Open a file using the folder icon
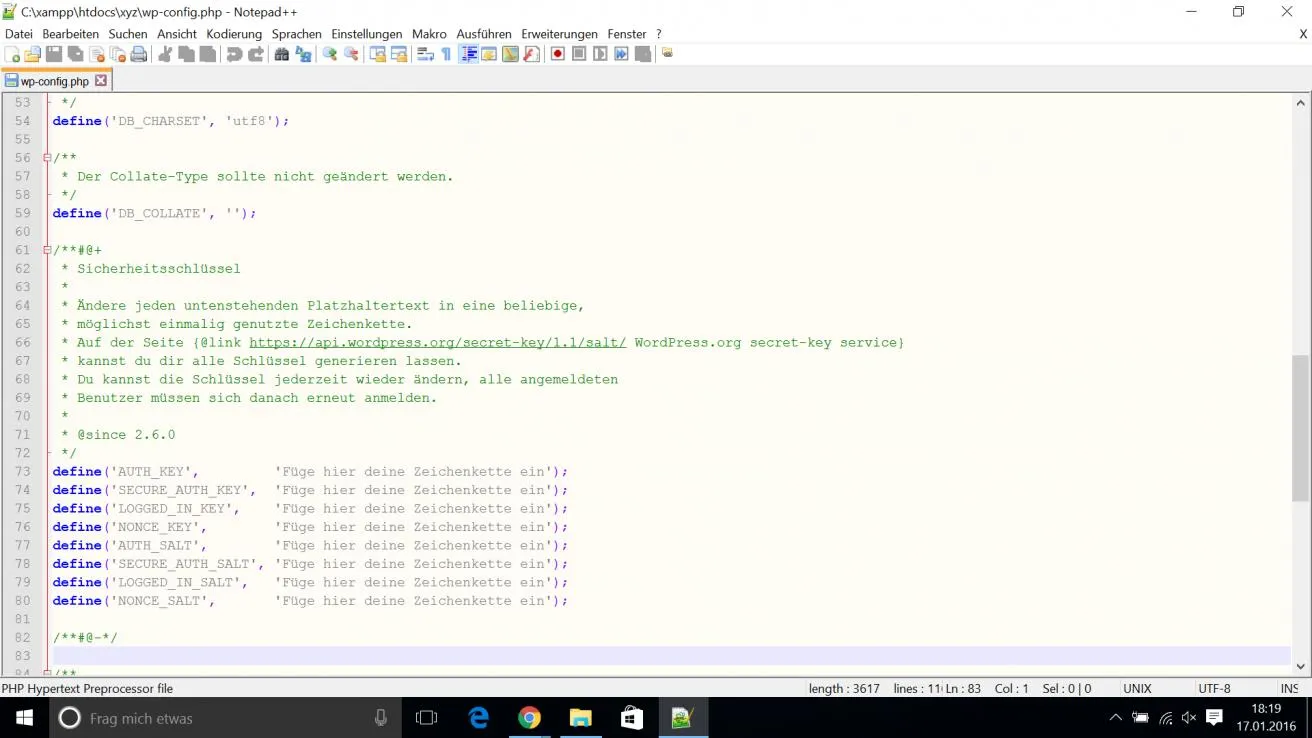 pyautogui.click(x=32, y=54)
